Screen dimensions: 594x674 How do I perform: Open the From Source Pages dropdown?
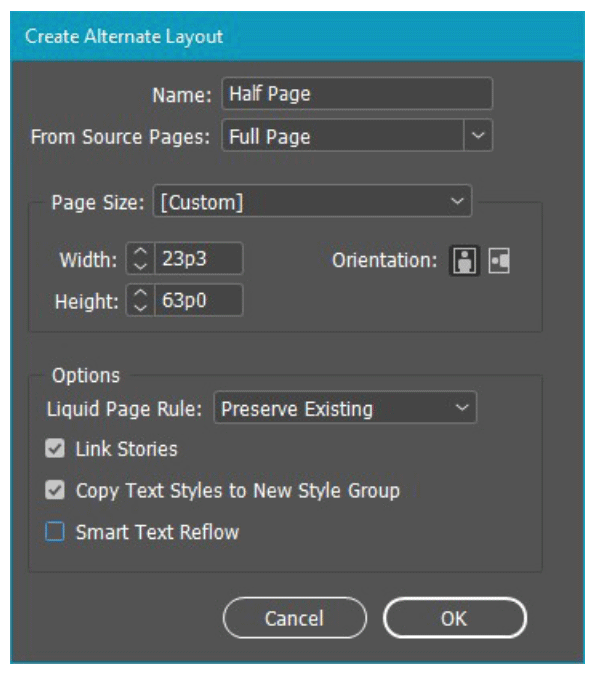pyautogui.click(x=357, y=135)
